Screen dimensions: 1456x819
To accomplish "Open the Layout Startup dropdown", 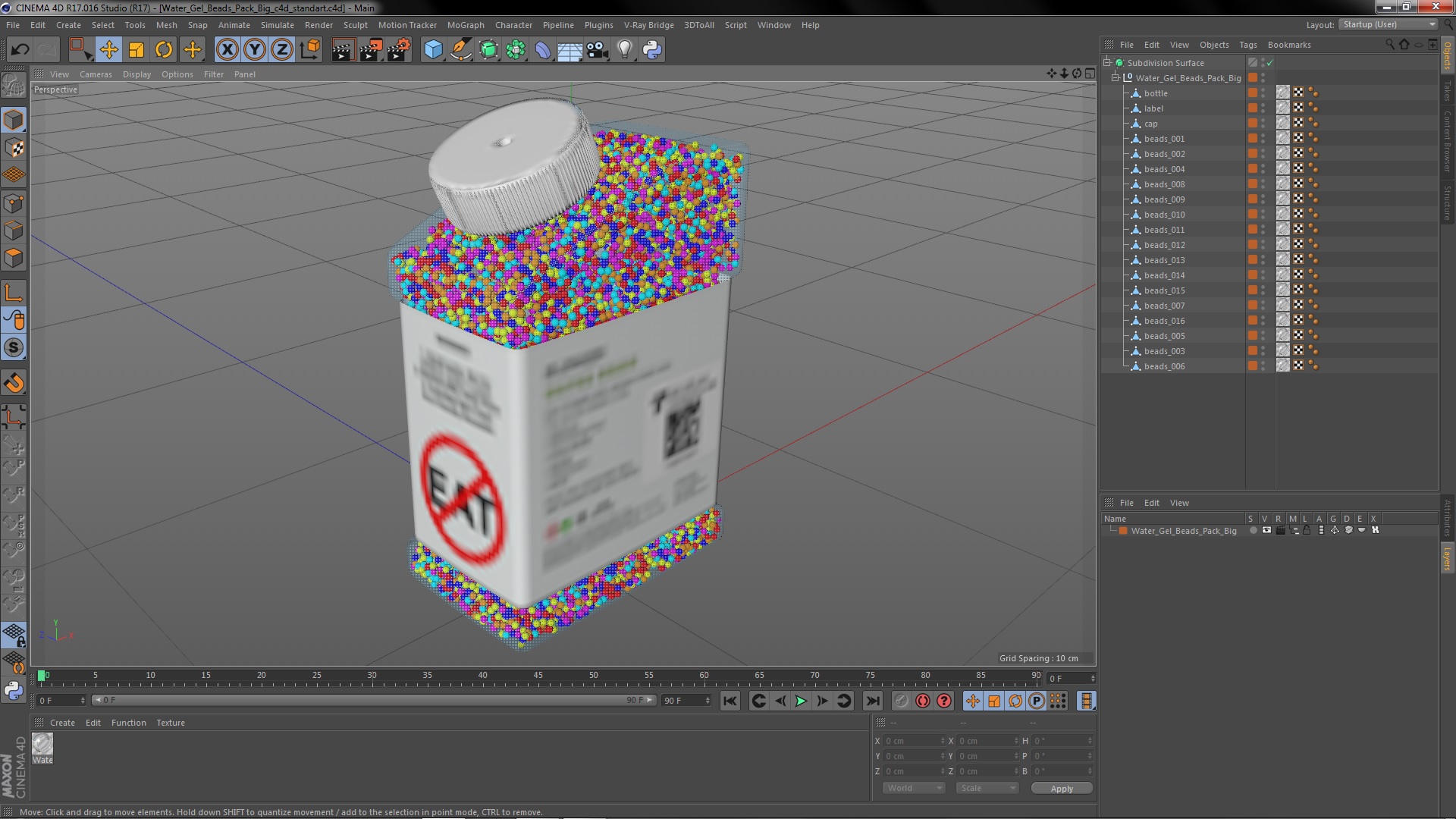I will point(1388,24).
